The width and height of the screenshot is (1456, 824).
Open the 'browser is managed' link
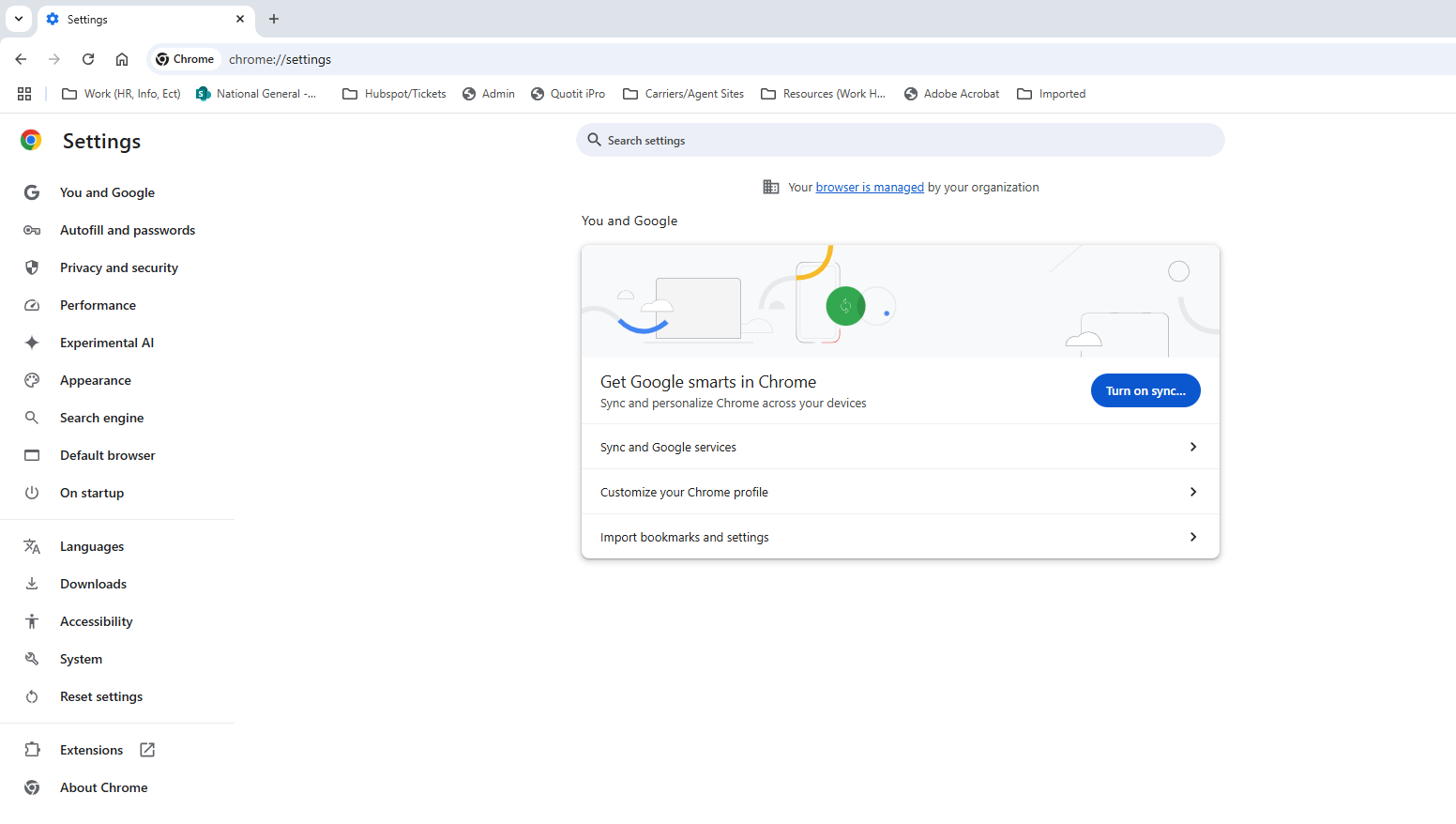click(x=870, y=188)
